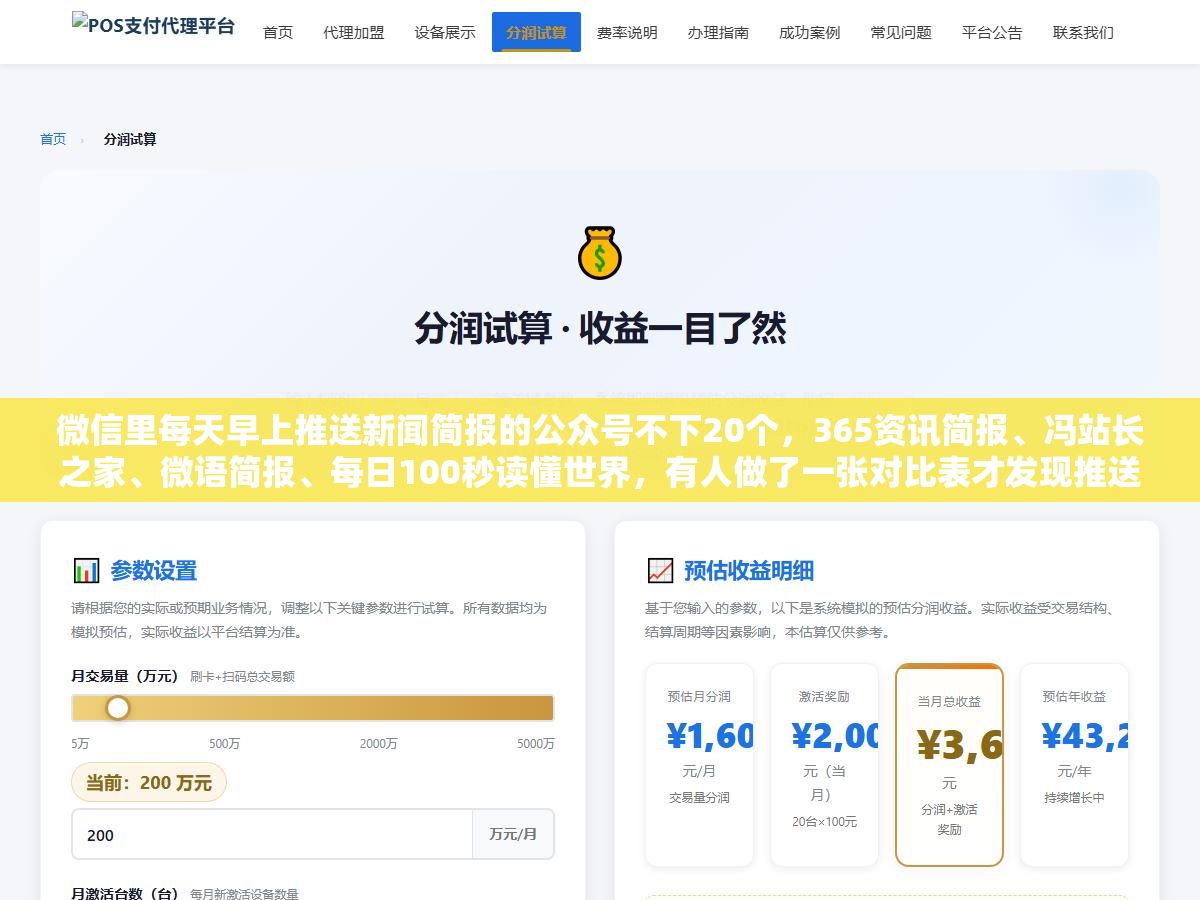Click the trend chart icon beside 预估收益明细
The height and width of the screenshot is (900, 1200).
(x=660, y=571)
